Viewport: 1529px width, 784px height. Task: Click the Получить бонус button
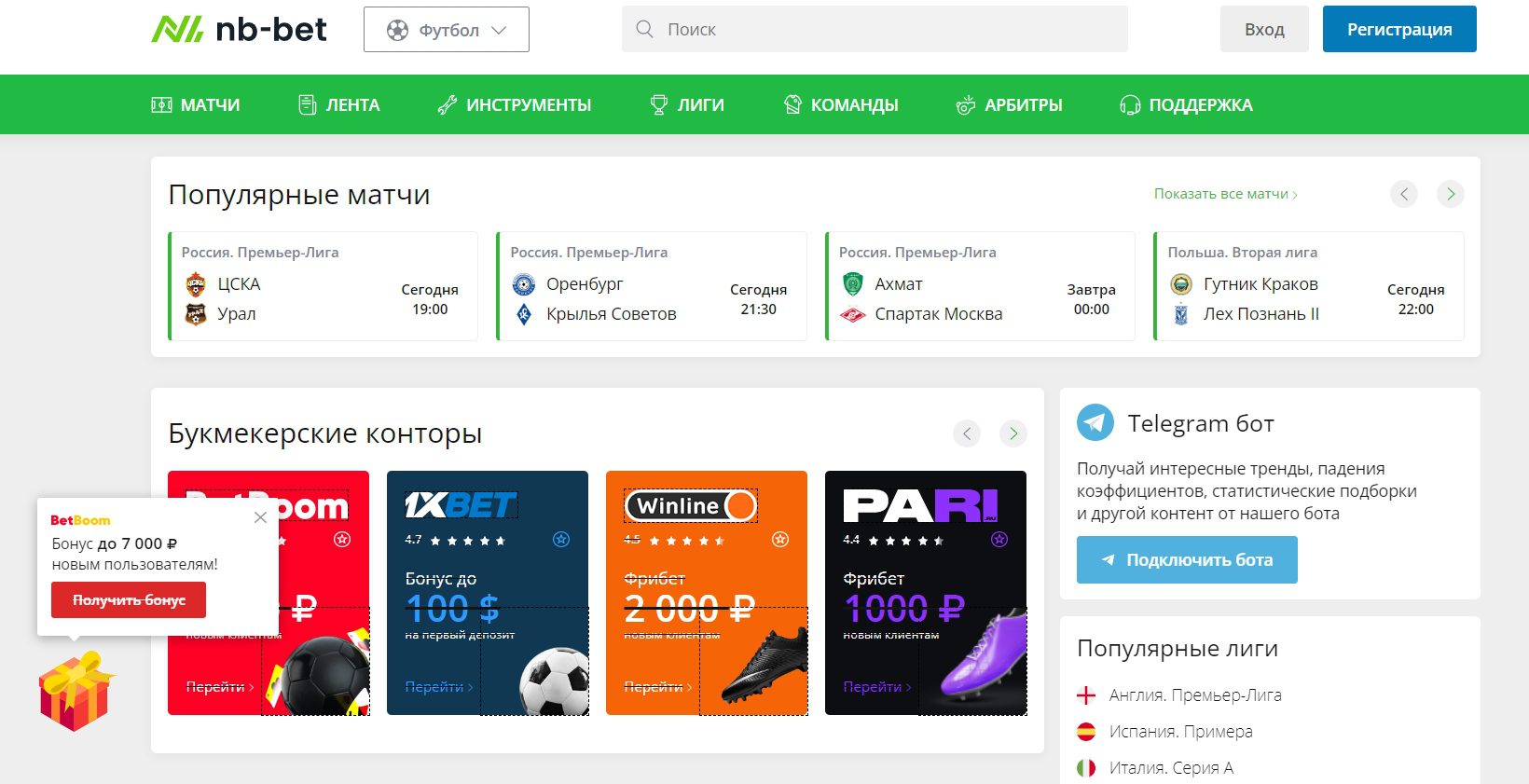(x=129, y=599)
